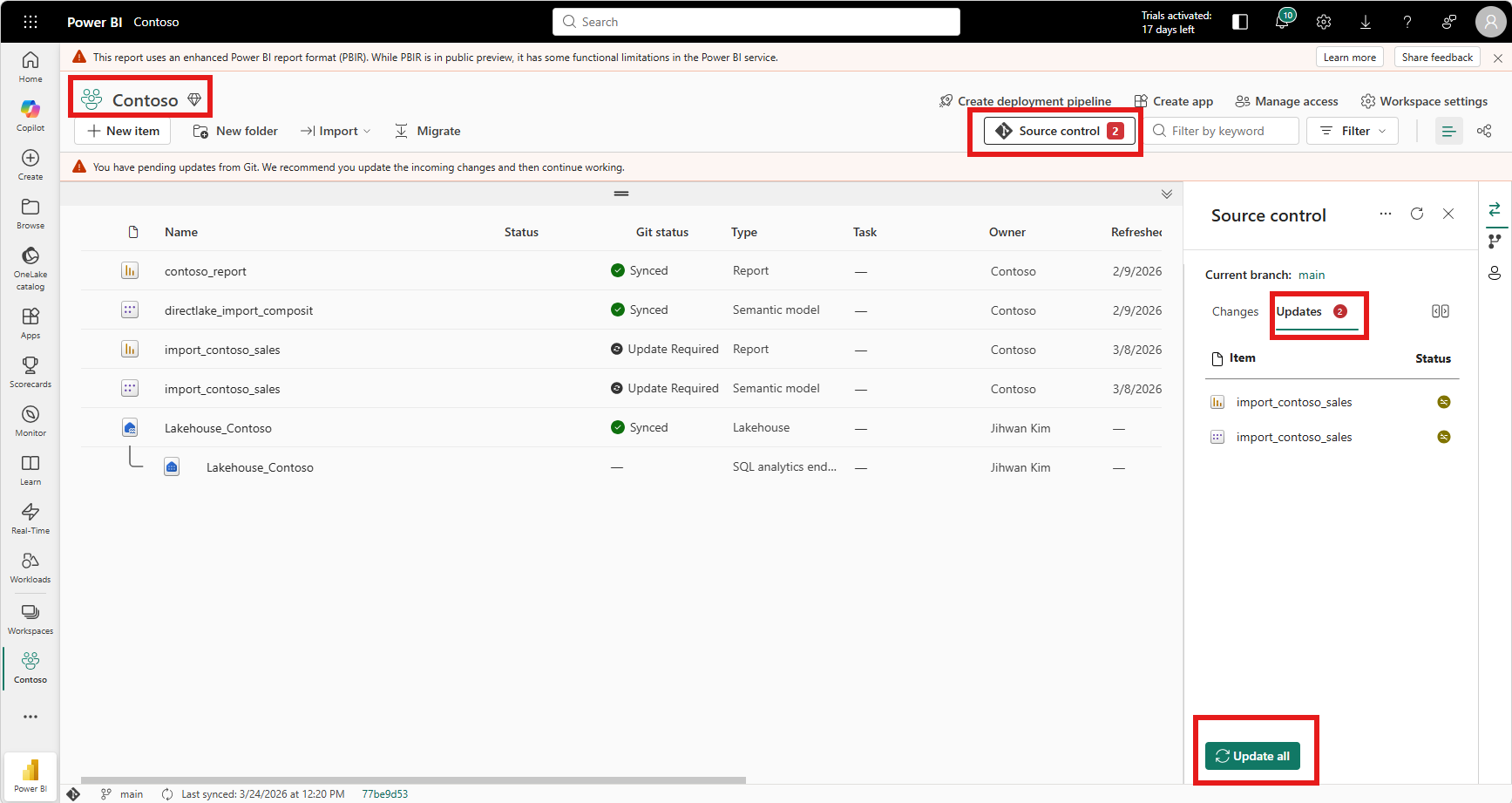Click the Migrate button
This screenshot has height=803, width=1512.
point(428,131)
